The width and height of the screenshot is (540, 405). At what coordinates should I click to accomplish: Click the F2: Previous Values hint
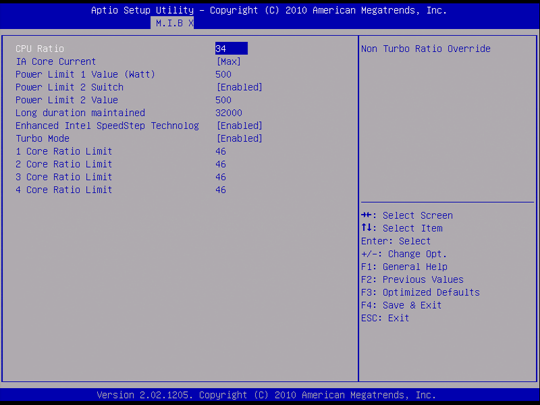point(412,279)
